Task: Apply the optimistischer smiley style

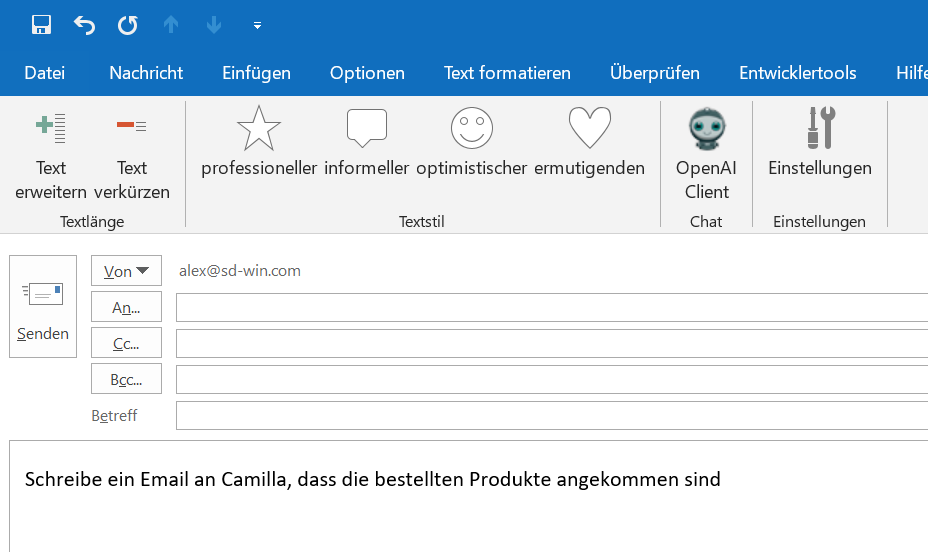Action: [472, 128]
